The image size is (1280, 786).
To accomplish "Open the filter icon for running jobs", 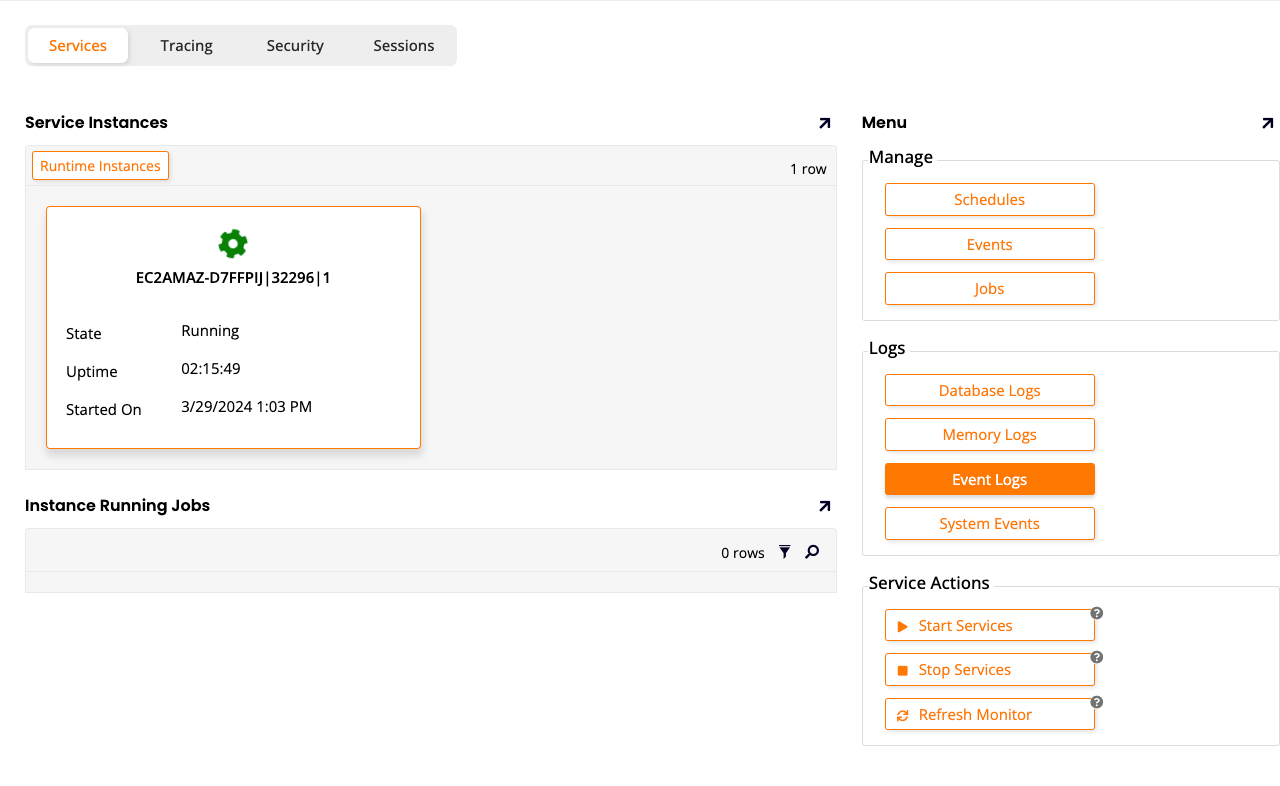I will click(785, 552).
